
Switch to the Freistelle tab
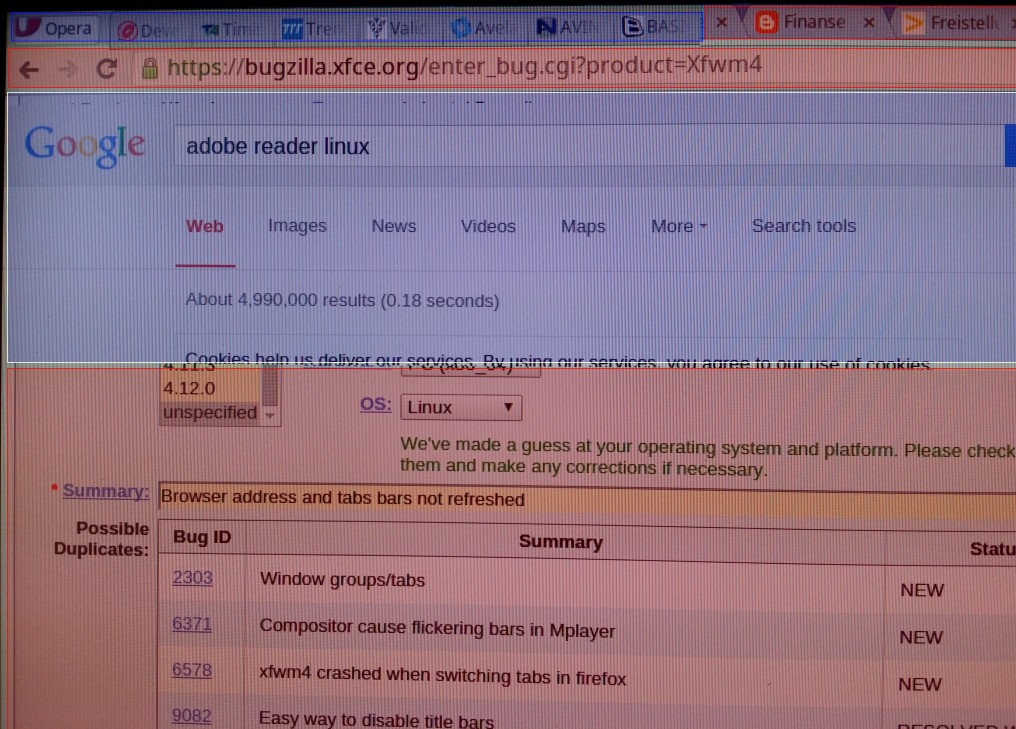click(958, 23)
